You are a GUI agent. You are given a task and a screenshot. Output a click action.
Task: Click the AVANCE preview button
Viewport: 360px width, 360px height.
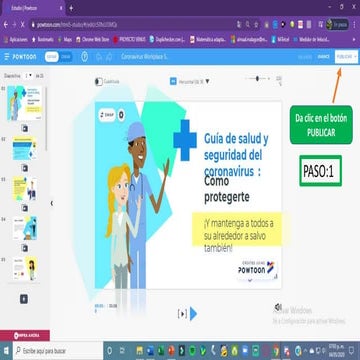pos(323,57)
